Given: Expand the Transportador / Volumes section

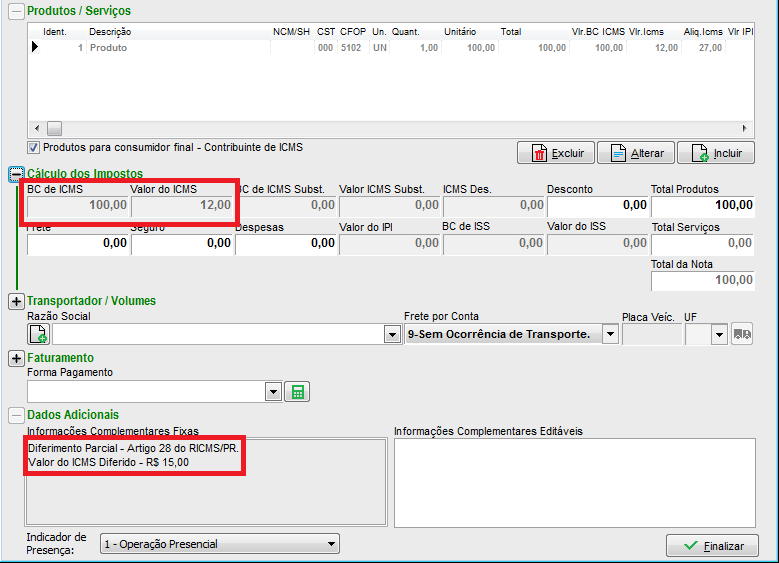Looking at the screenshot, I should (16, 301).
